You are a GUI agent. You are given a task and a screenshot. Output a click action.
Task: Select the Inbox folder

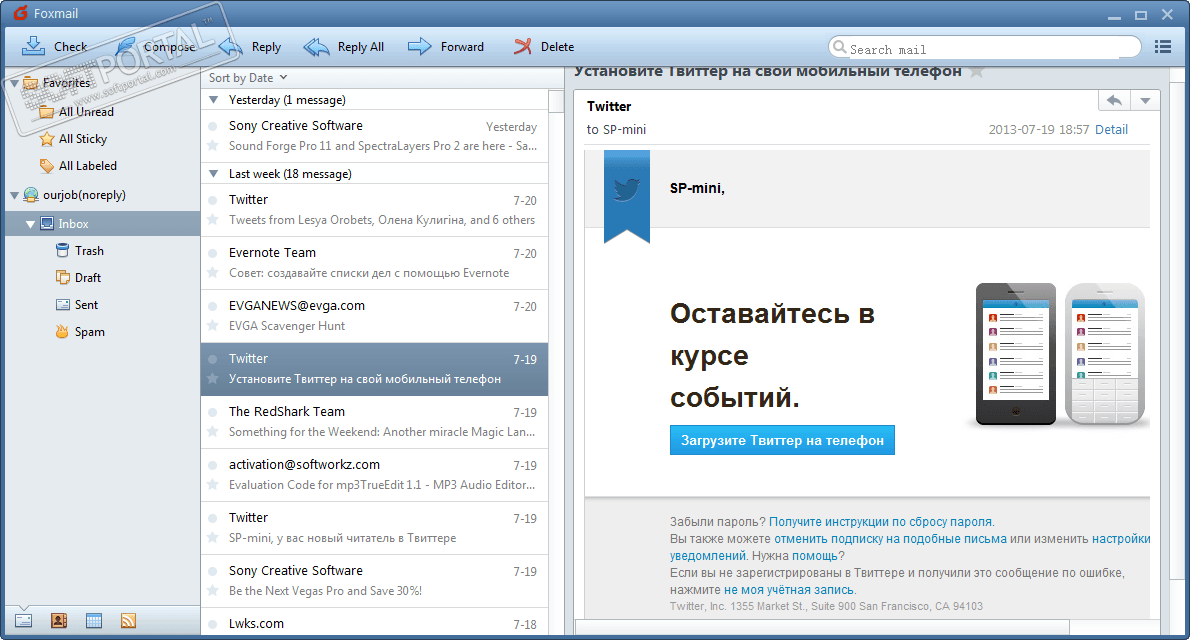coord(102,224)
